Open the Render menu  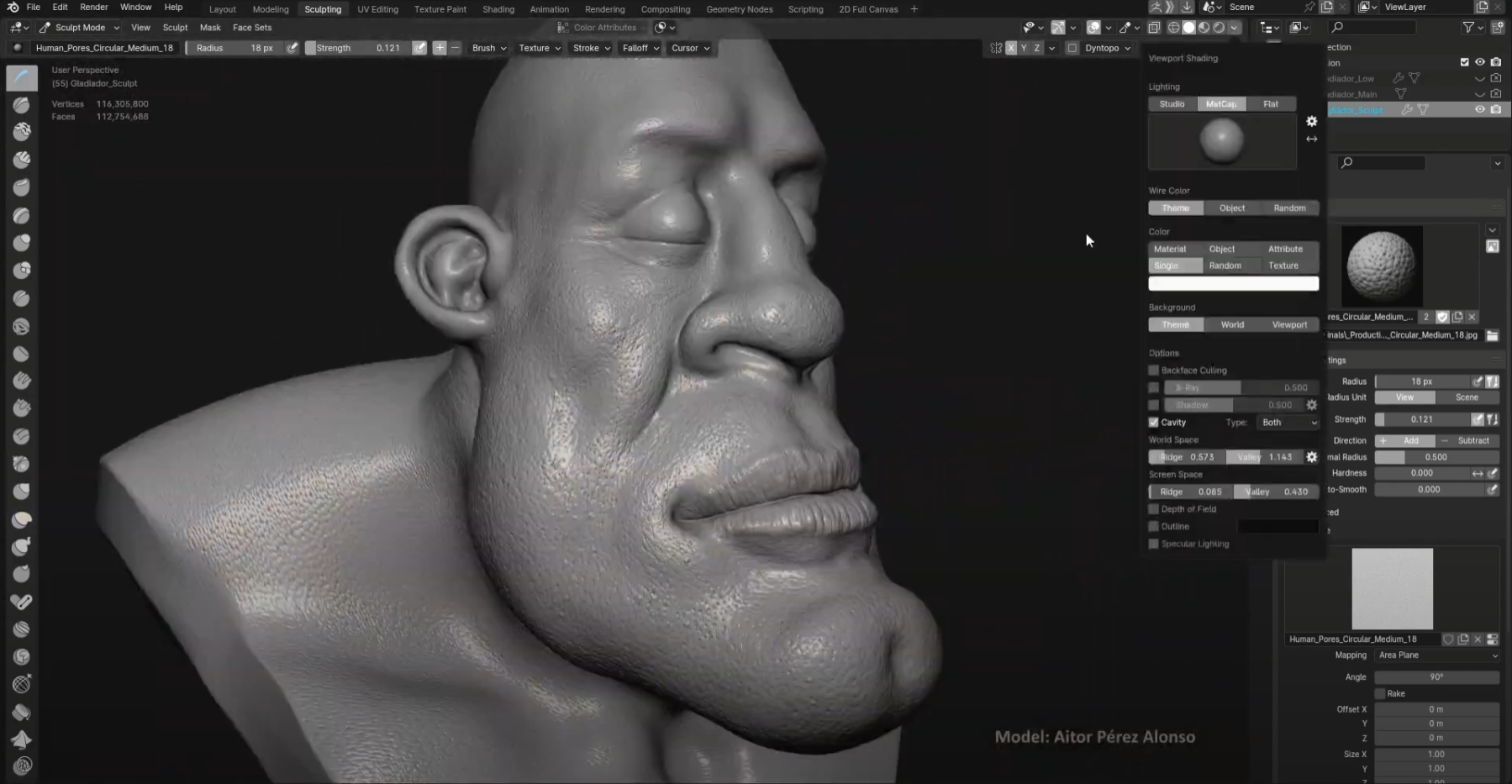94,7
